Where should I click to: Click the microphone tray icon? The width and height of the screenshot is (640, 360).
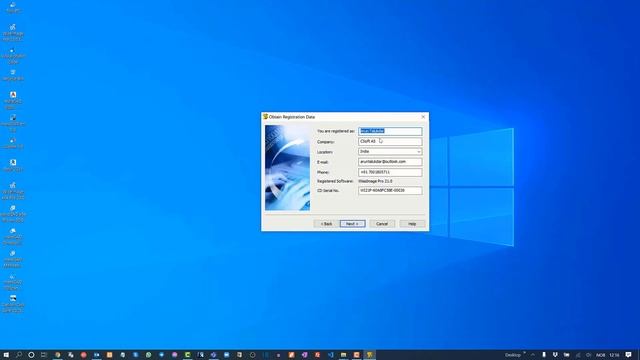coord(544,355)
